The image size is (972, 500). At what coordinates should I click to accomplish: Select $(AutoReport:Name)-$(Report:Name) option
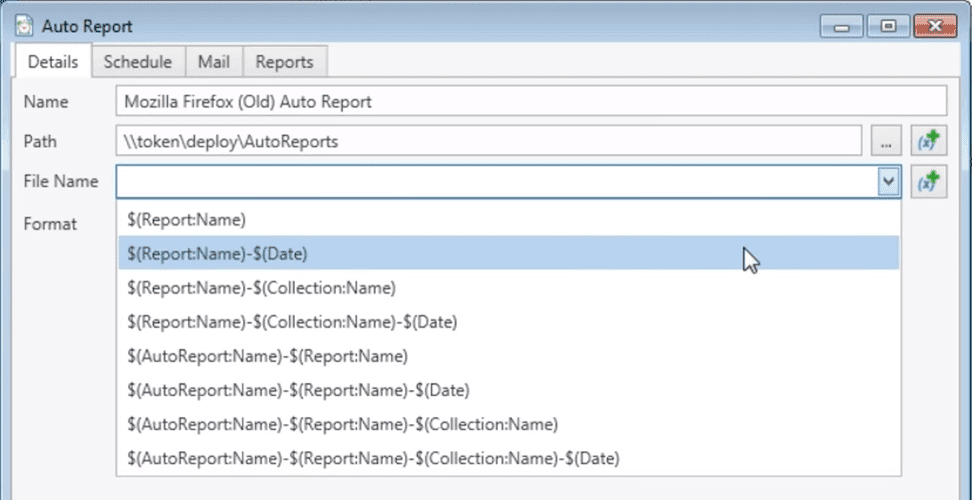(x=508, y=356)
